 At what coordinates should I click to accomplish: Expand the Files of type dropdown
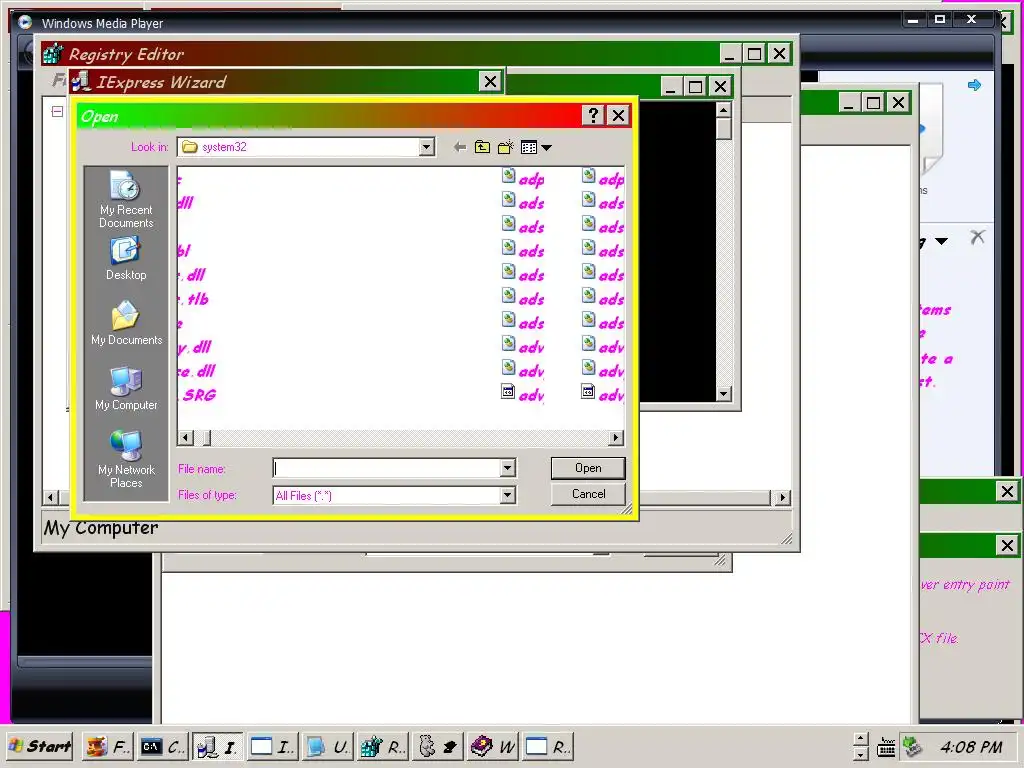click(x=507, y=496)
